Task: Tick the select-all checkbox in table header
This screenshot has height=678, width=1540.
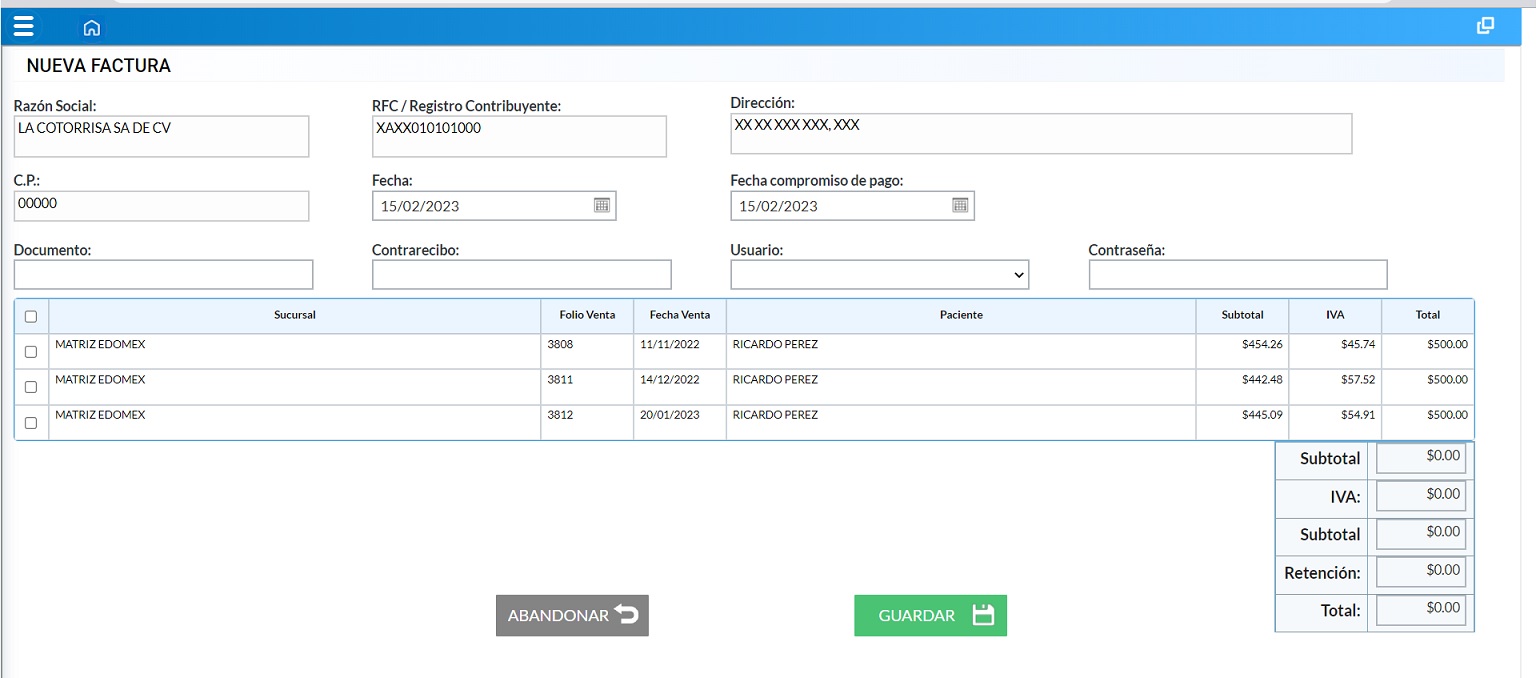Action: pos(31,317)
